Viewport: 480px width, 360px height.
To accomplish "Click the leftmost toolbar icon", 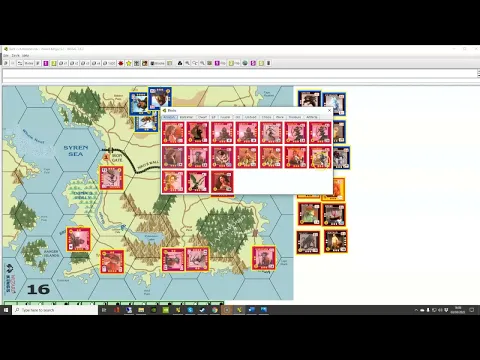I will [x=6, y=63].
